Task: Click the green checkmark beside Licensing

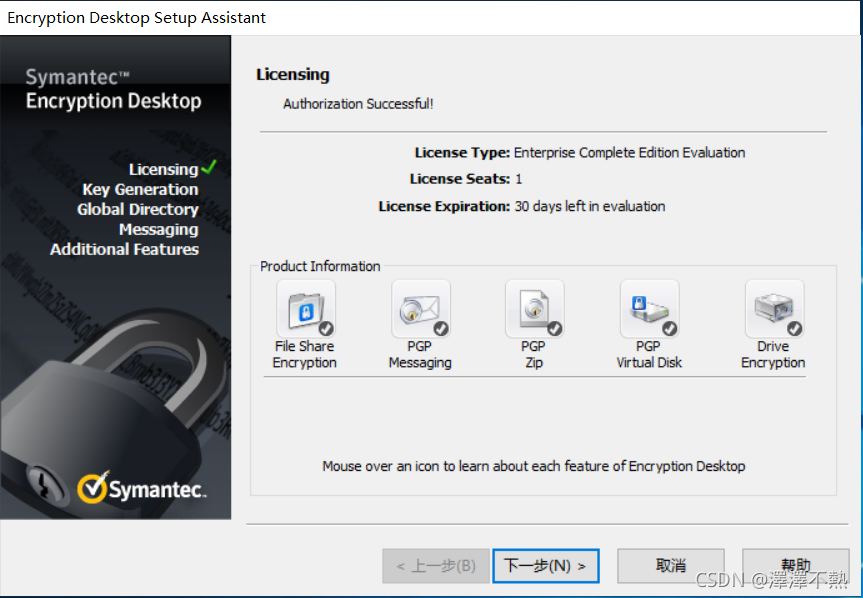Action: [x=209, y=167]
